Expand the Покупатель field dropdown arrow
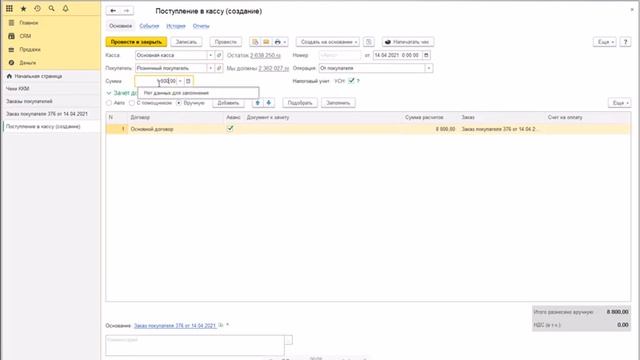 tap(211, 68)
